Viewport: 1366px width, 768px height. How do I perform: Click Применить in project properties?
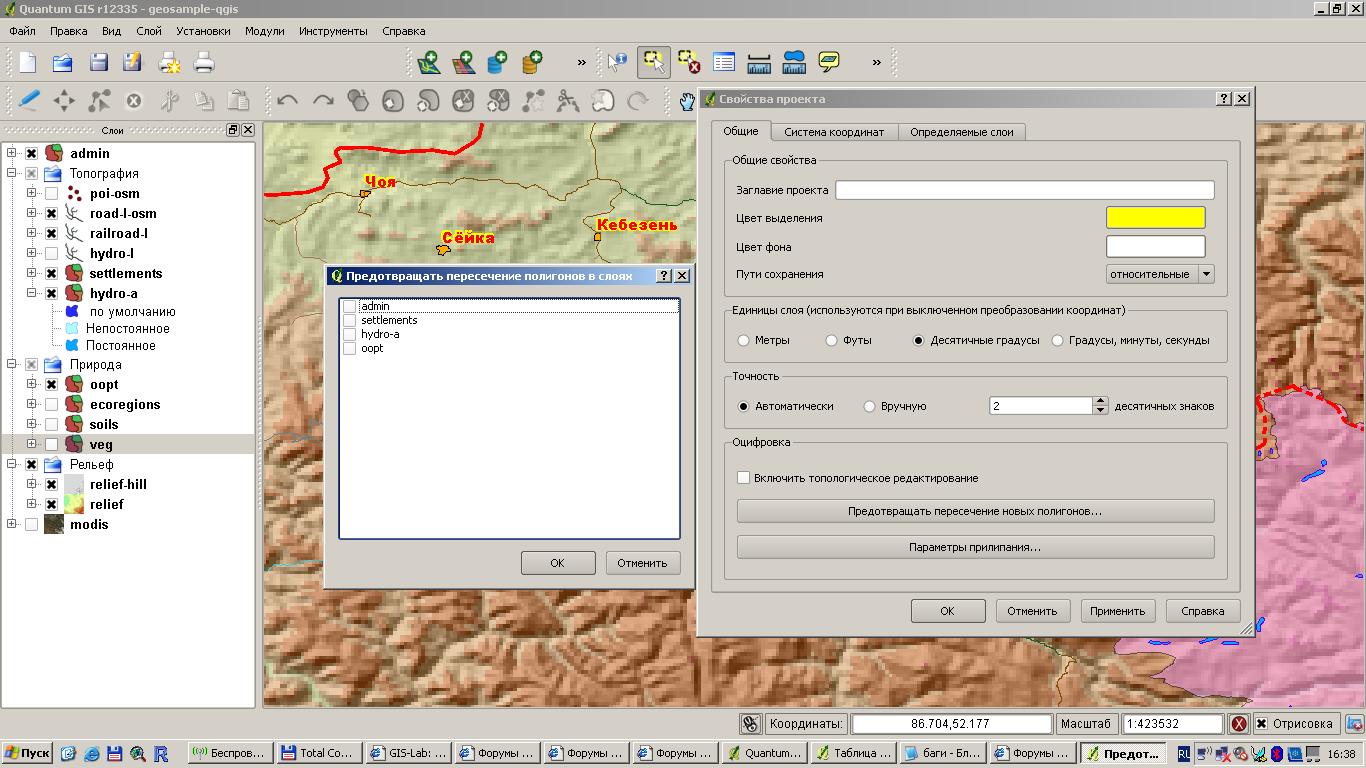[1117, 611]
